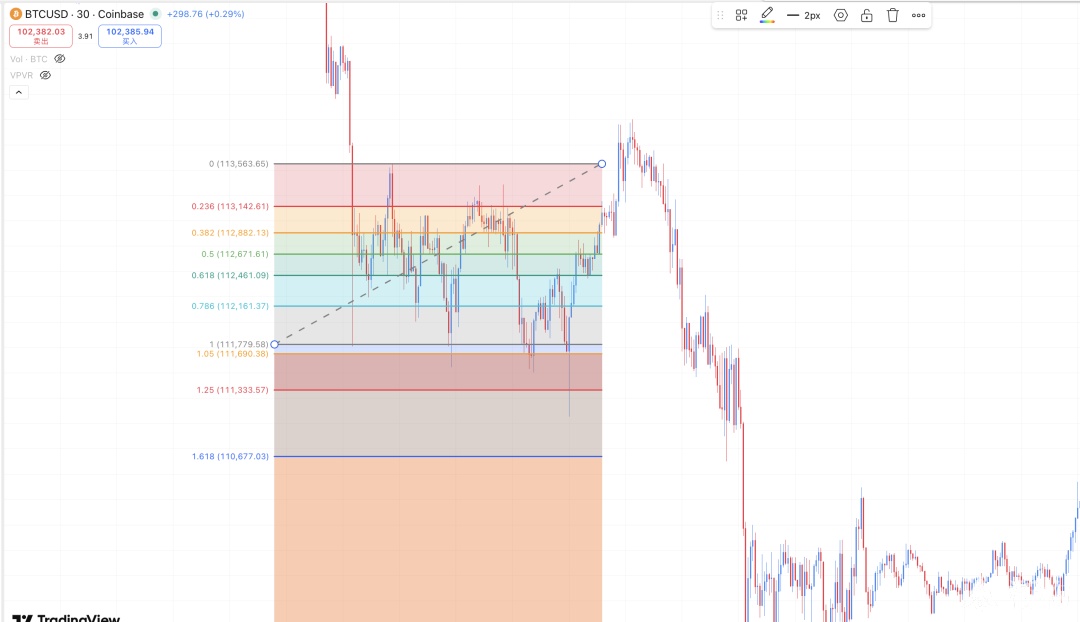This screenshot has height=622, width=1080.
Task: Click the TradingView logo
Action: (66, 617)
